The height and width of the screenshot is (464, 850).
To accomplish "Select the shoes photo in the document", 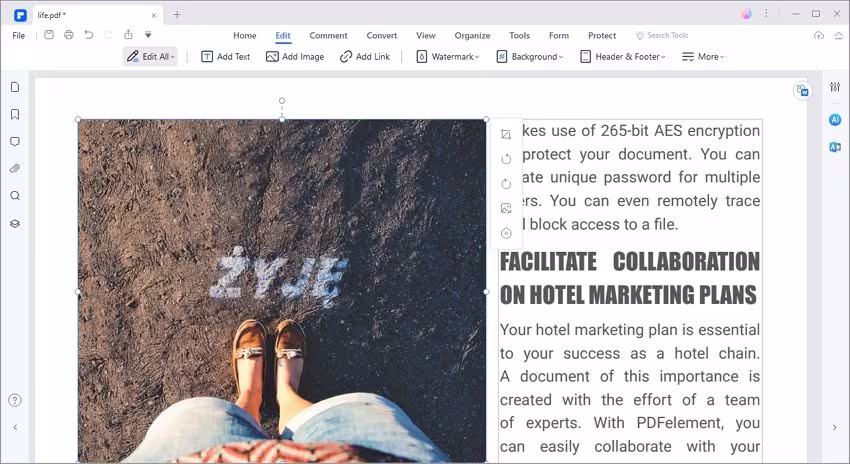I will click(x=282, y=291).
